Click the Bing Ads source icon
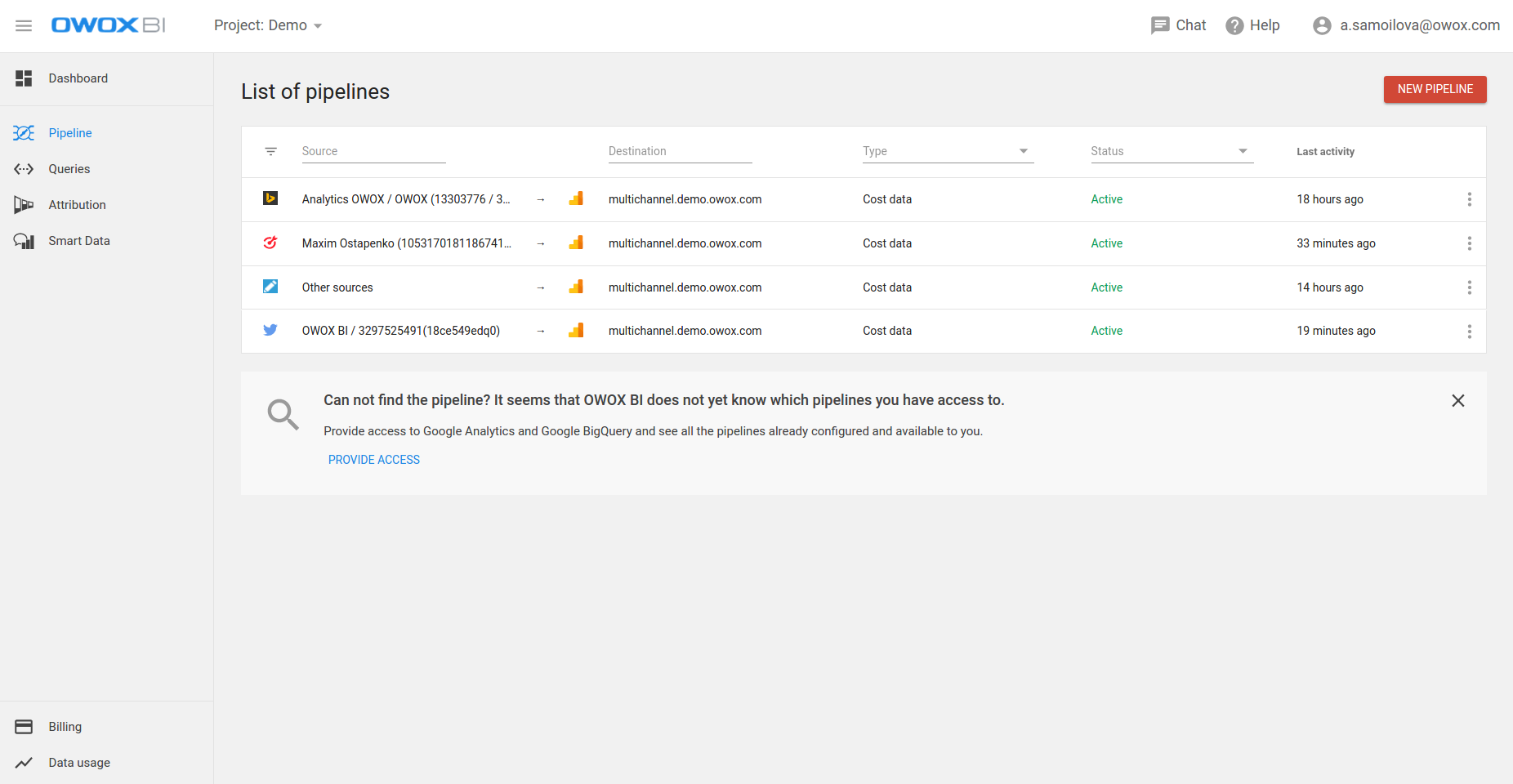 270,198
